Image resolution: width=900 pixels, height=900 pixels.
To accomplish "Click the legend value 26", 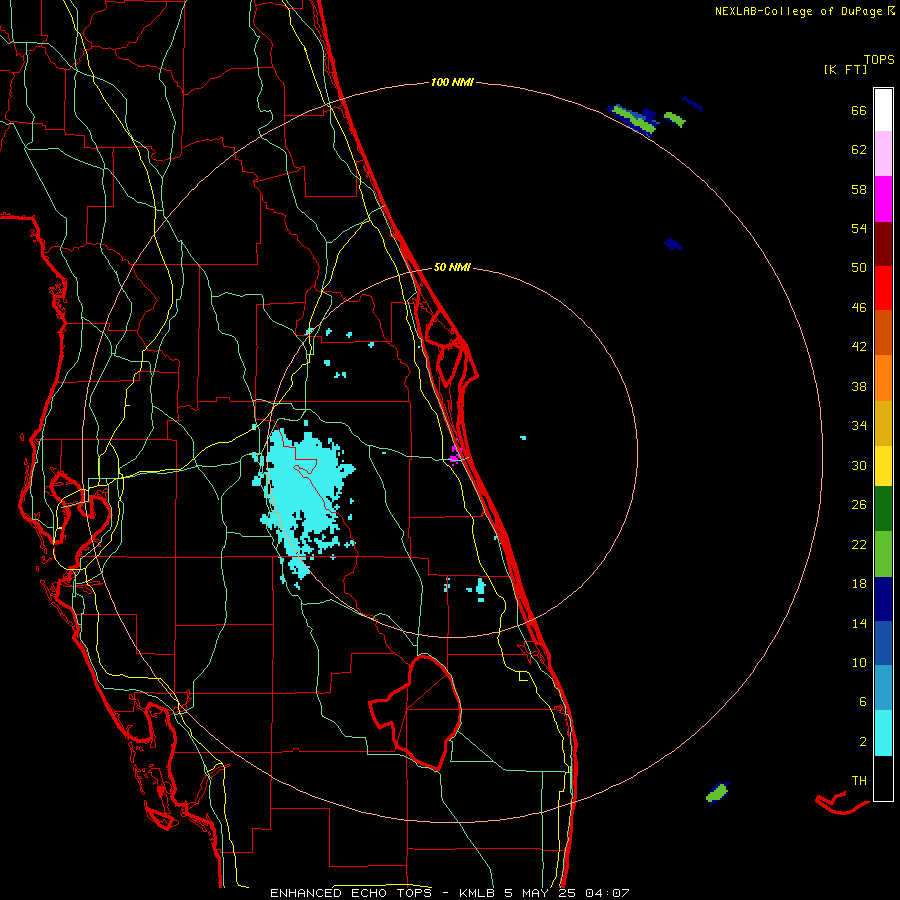I will (x=859, y=505).
